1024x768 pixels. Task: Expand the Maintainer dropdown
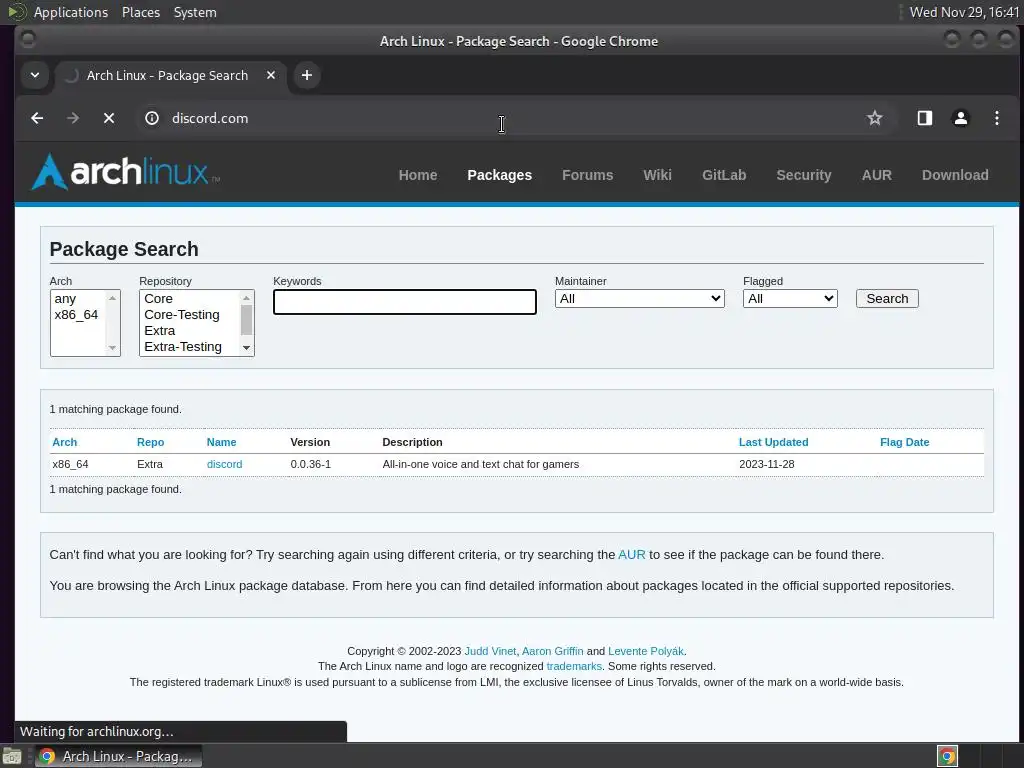[x=639, y=298]
